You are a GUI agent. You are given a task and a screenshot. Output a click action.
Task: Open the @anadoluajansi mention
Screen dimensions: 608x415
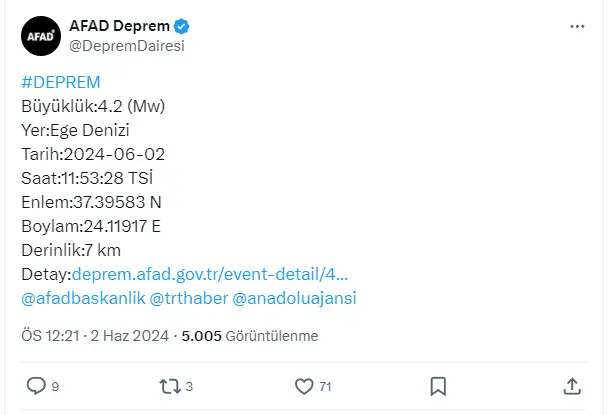[x=294, y=298]
